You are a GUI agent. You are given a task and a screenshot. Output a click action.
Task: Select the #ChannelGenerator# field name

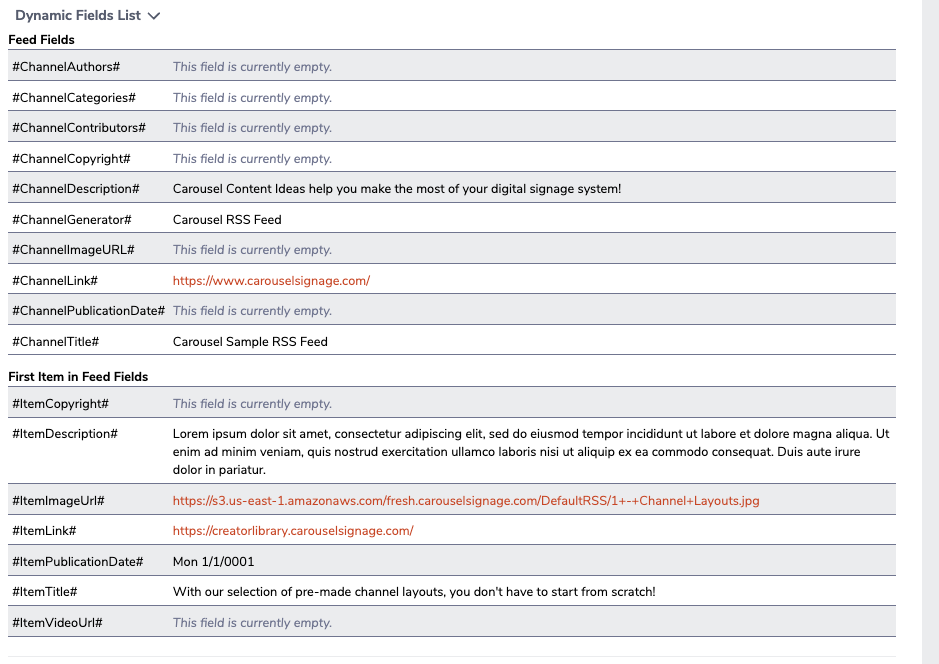click(x=72, y=220)
